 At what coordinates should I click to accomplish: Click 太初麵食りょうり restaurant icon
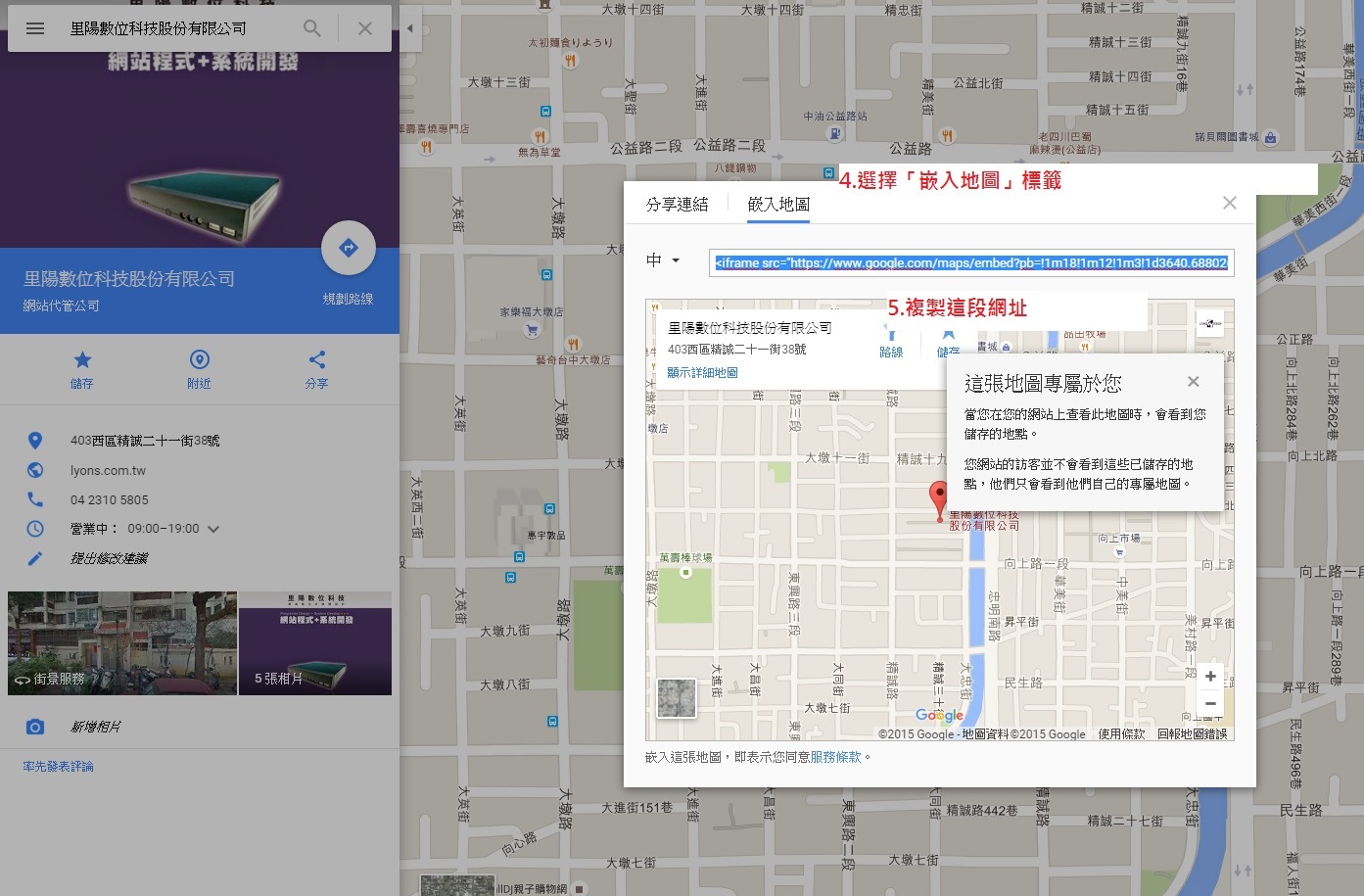point(571,61)
